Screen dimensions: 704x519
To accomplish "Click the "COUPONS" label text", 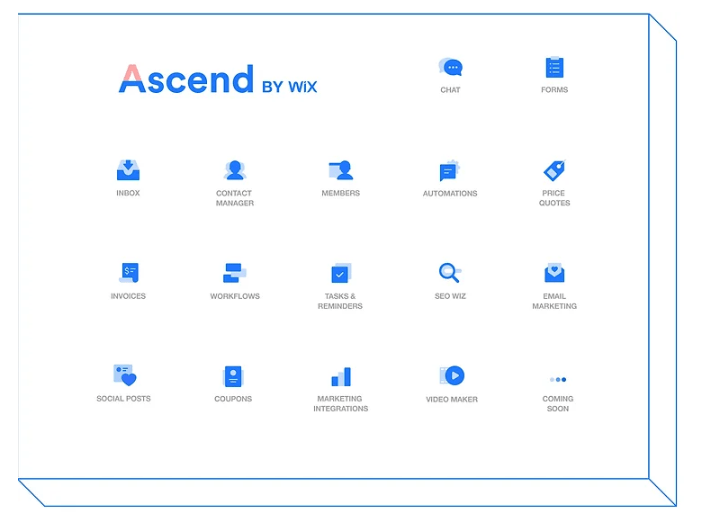I will coord(233,399).
